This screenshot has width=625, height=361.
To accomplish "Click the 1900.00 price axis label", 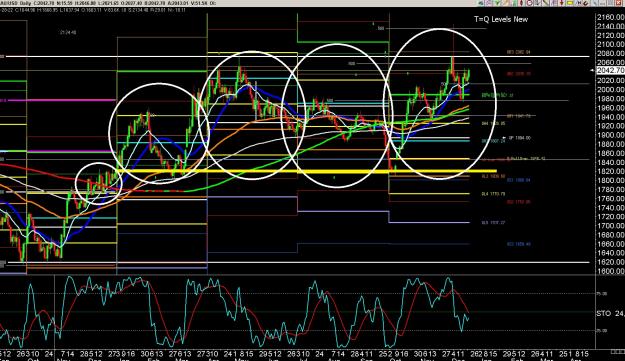I will click(611, 135).
